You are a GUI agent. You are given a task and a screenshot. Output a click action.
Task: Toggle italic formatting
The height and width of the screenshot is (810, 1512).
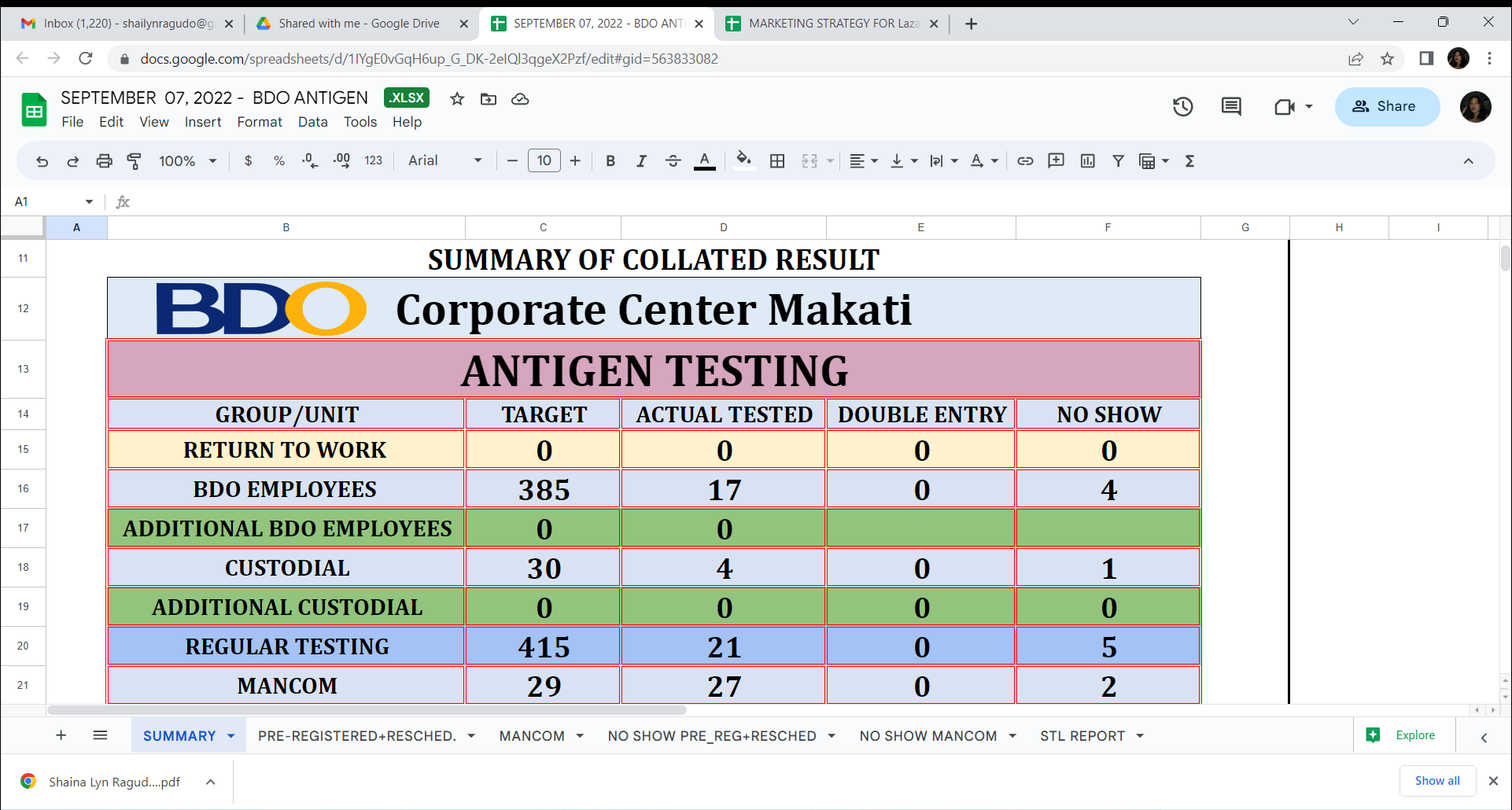point(642,161)
